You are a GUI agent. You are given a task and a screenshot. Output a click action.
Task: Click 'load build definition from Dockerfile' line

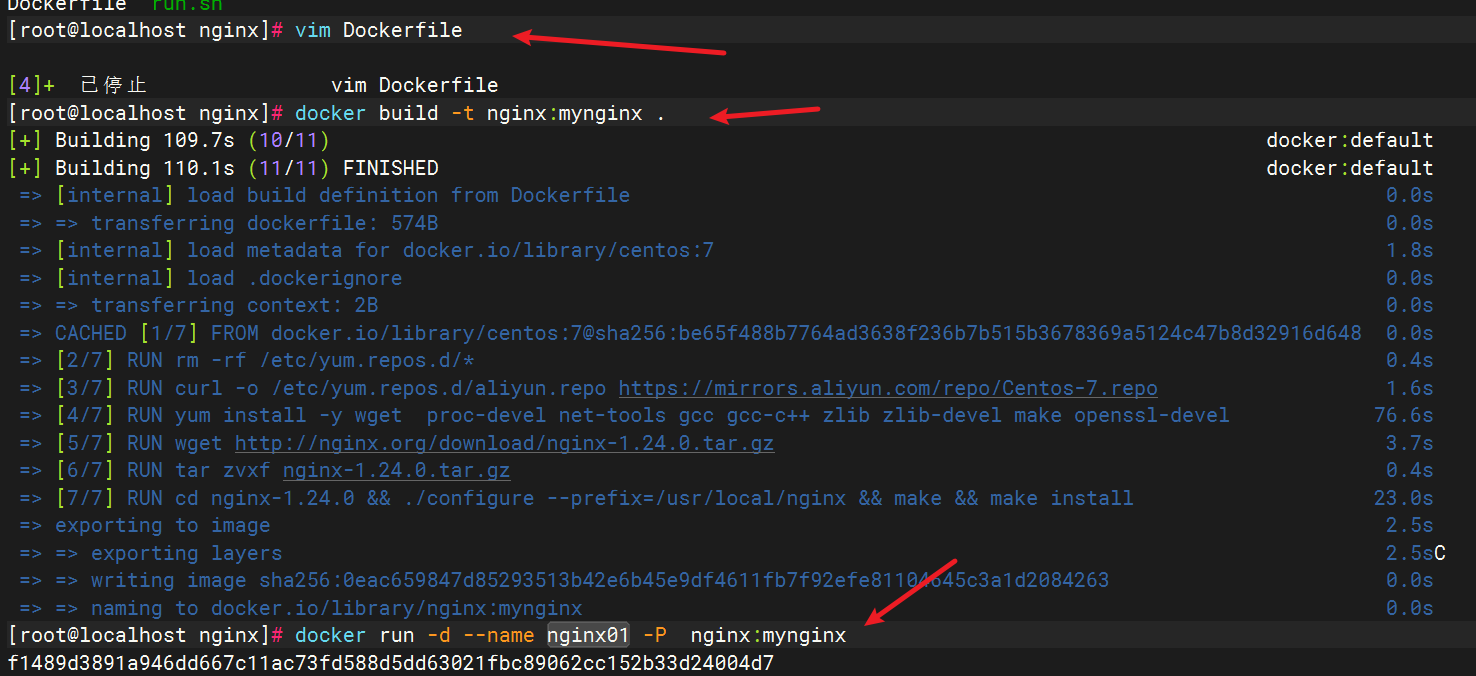point(324,195)
